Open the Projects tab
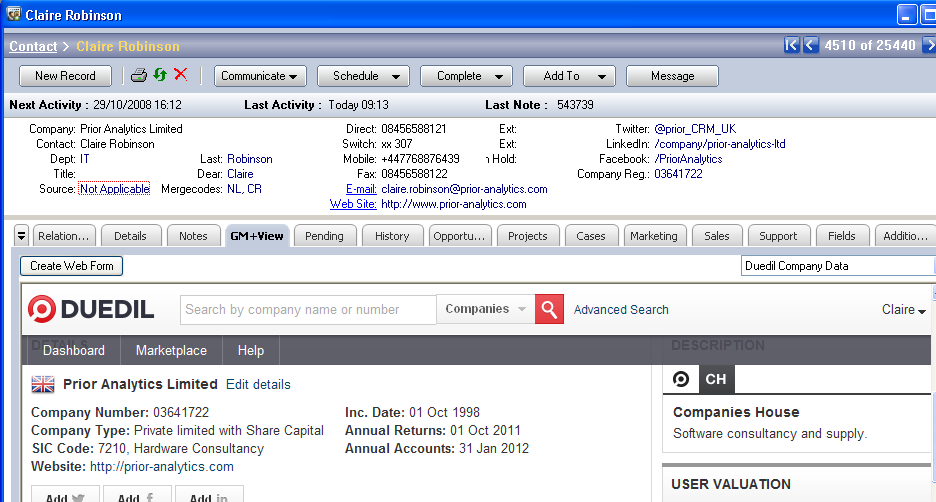Viewport: 936px width, 502px height. coord(528,236)
